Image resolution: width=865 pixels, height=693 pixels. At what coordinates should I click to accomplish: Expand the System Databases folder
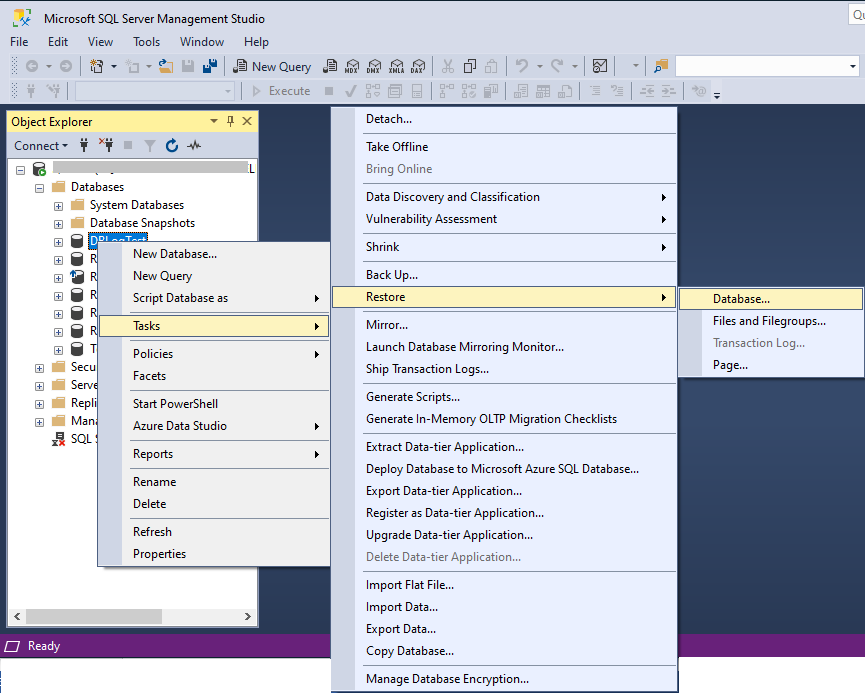(58, 205)
